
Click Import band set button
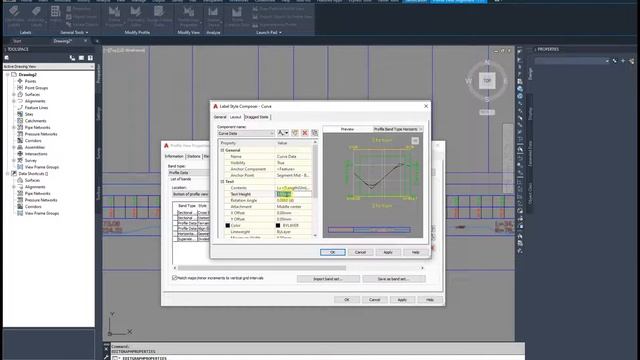point(328,279)
